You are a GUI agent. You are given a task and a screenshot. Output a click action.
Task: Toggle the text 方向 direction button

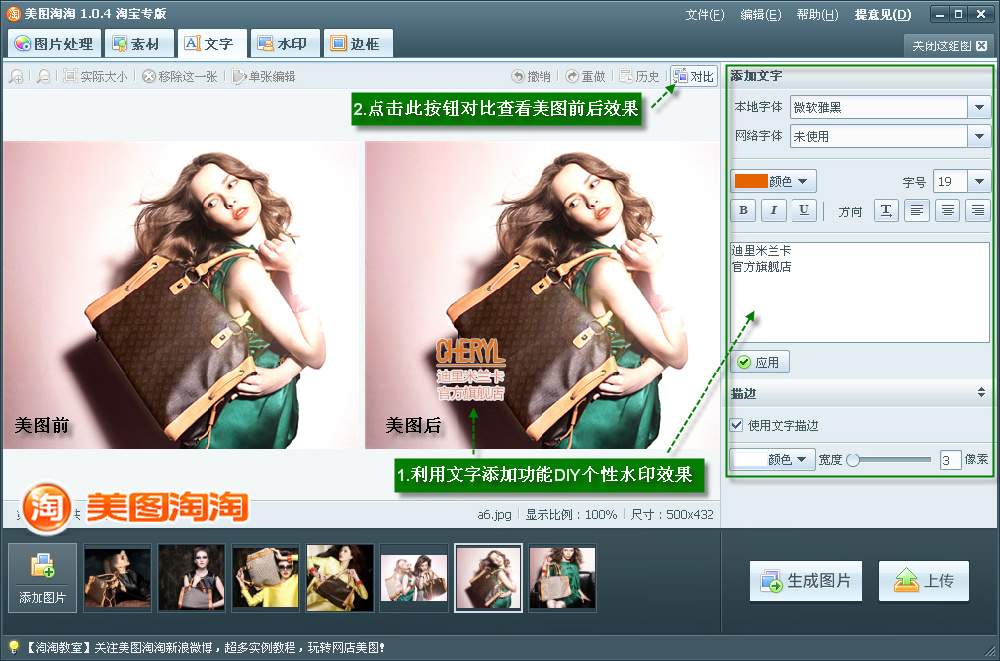pyautogui.click(x=886, y=211)
